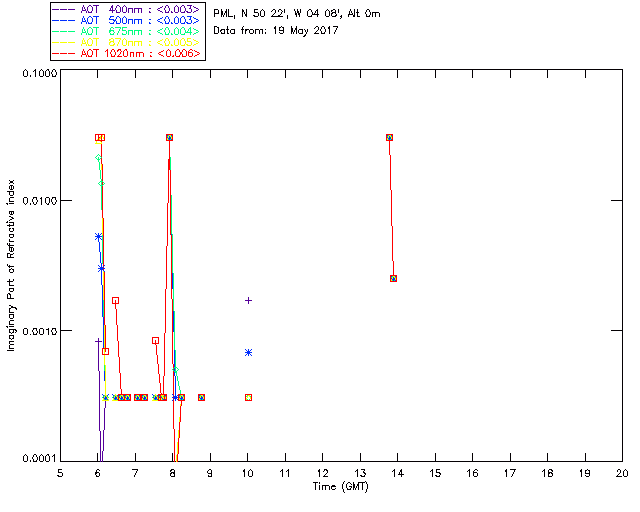Image resolution: width=640 pixels, height=512 pixels.
Task: Click the '8' x-axis tick label
Action: point(173,473)
